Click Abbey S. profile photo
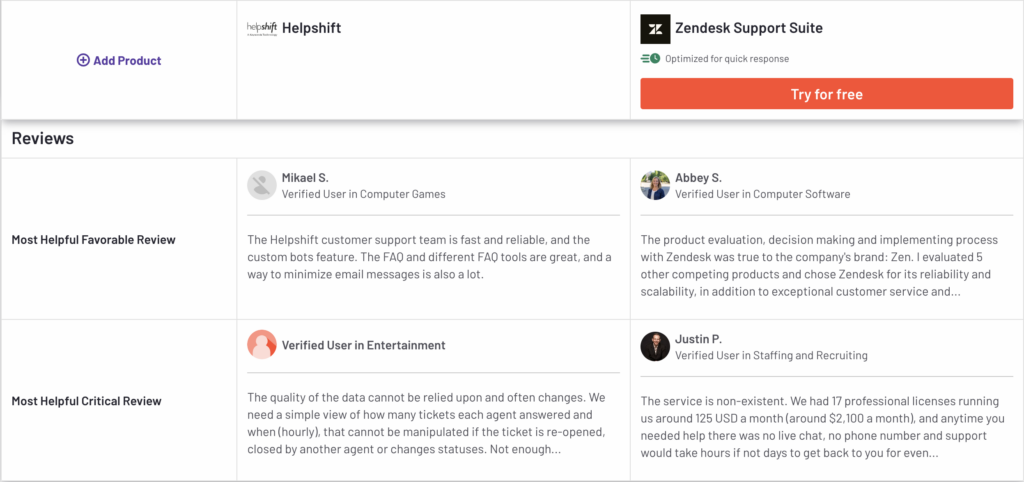The height and width of the screenshot is (482, 1024). click(655, 185)
